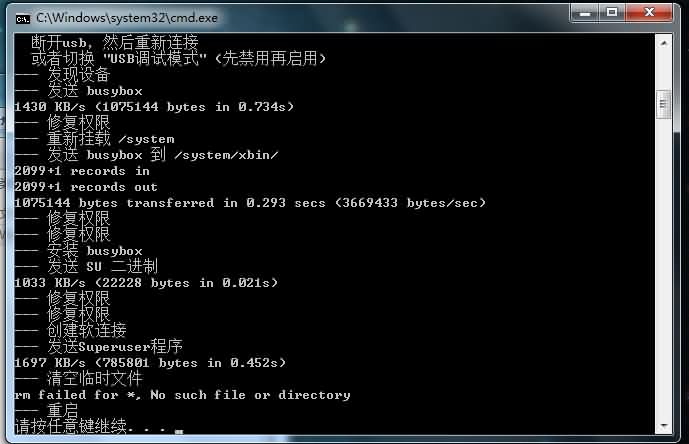Click the empty scrollbar track below the thumb
689x444 pixels.
pos(663,270)
